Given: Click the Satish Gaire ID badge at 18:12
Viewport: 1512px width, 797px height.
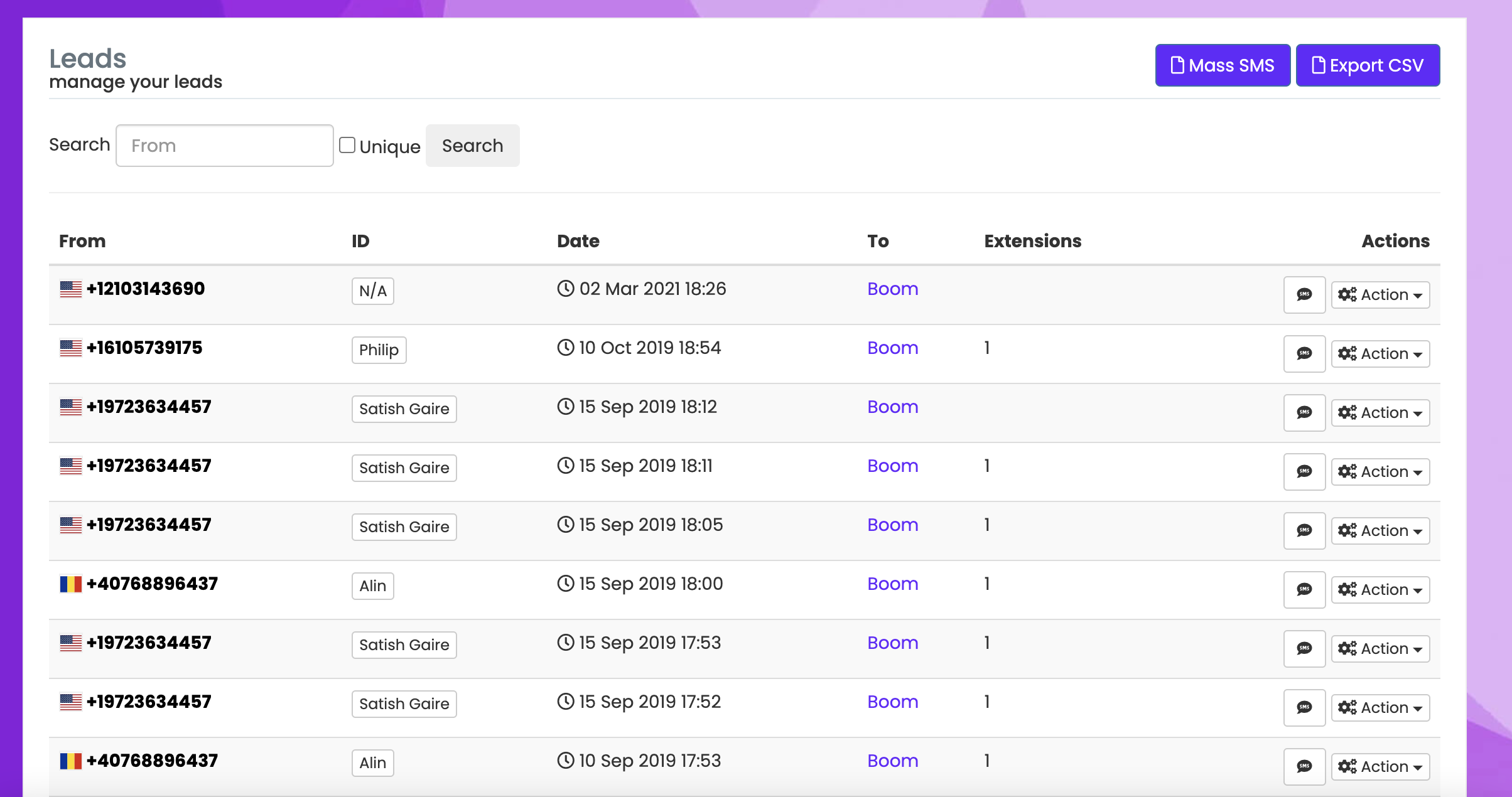Looking at the screenshot, I should [404, 409].
